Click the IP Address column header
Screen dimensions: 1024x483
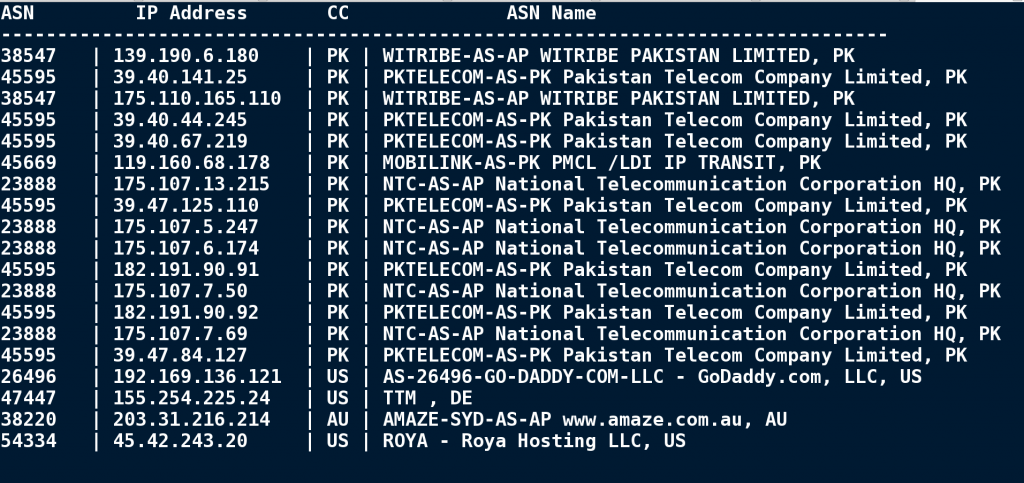point(191,13)
